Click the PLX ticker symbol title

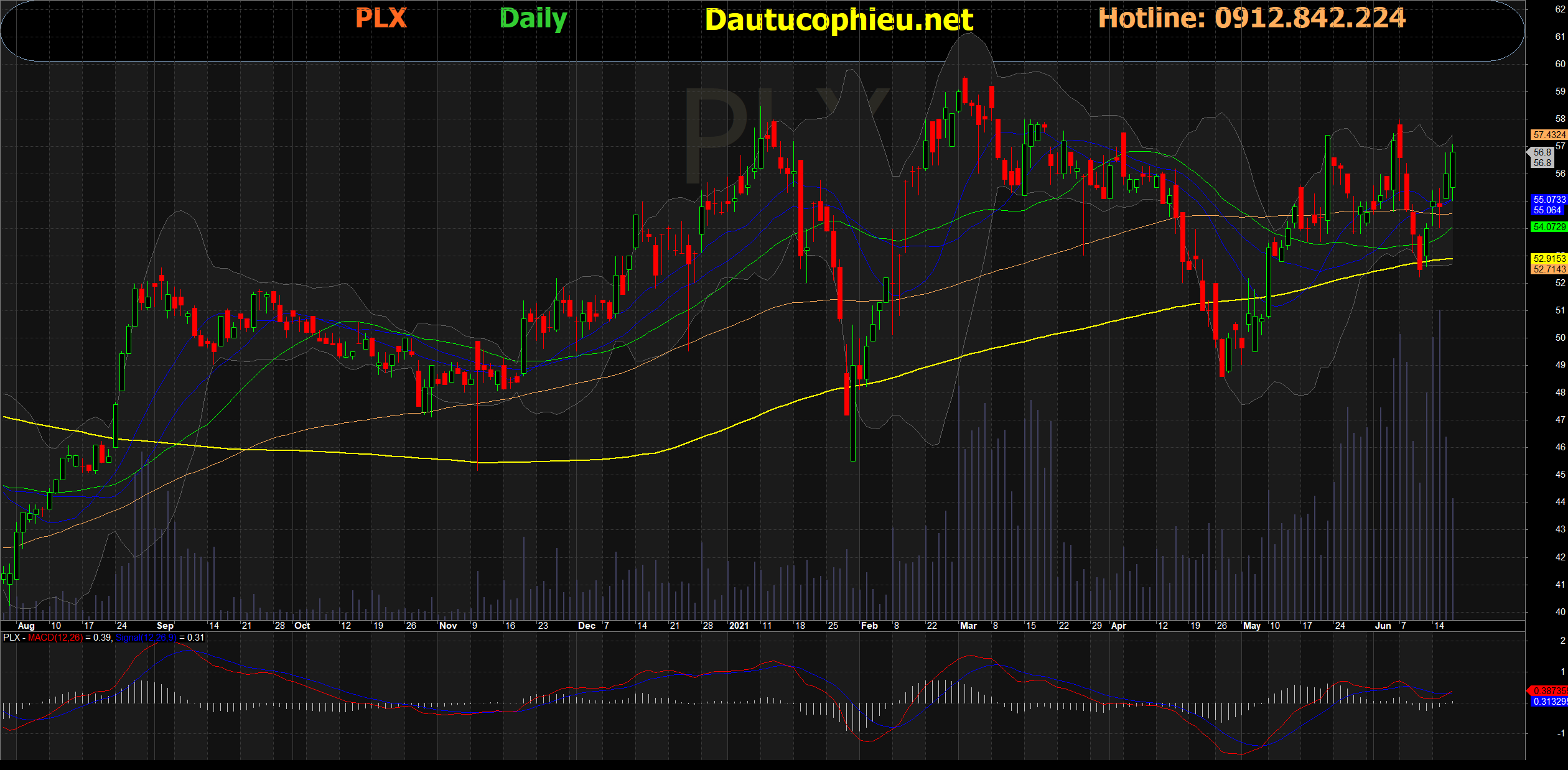point(380,19)
